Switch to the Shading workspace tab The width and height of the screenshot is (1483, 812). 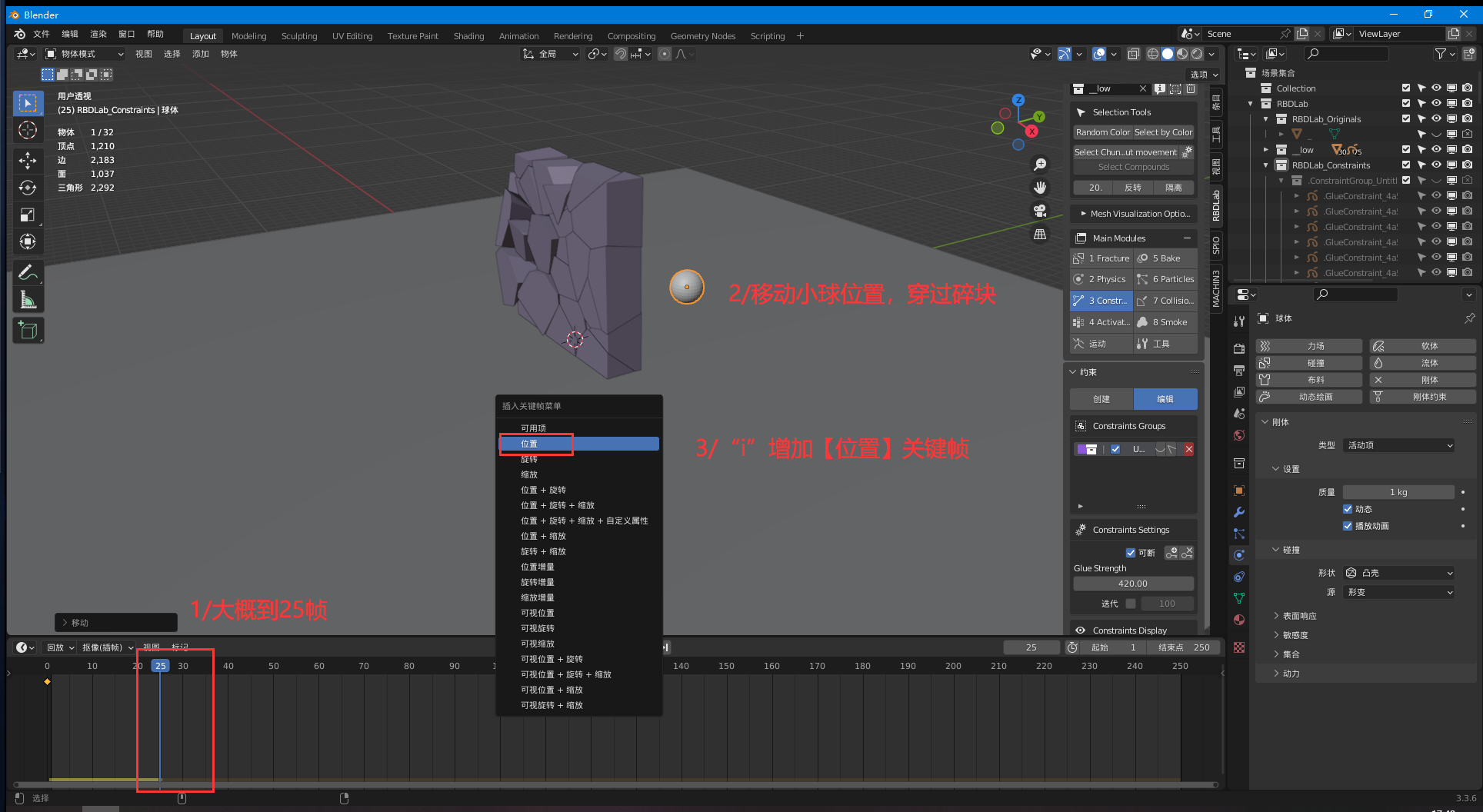(x=468, y=35)
